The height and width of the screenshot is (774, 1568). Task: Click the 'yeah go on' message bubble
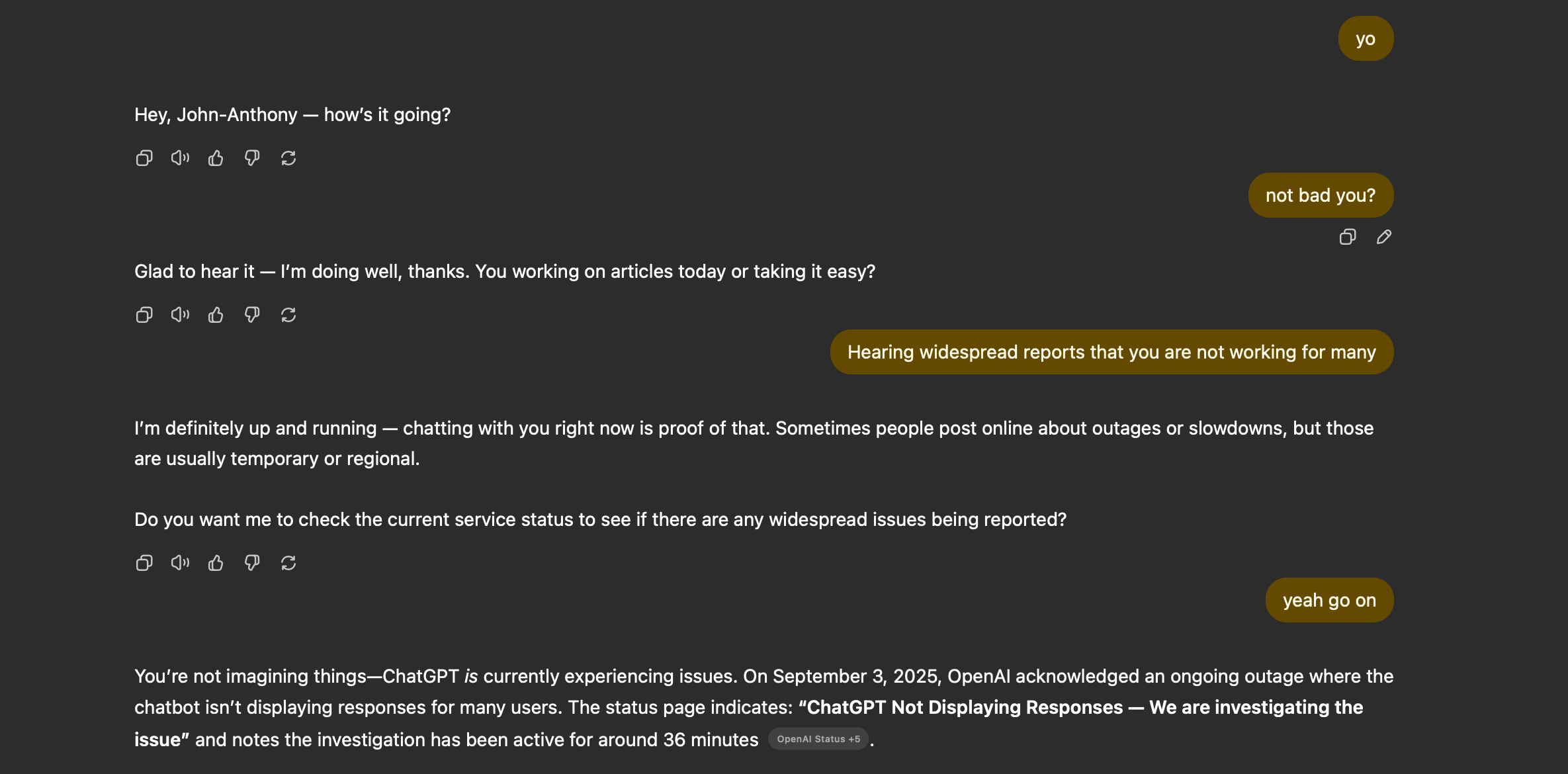click(x=1329, y=600)
